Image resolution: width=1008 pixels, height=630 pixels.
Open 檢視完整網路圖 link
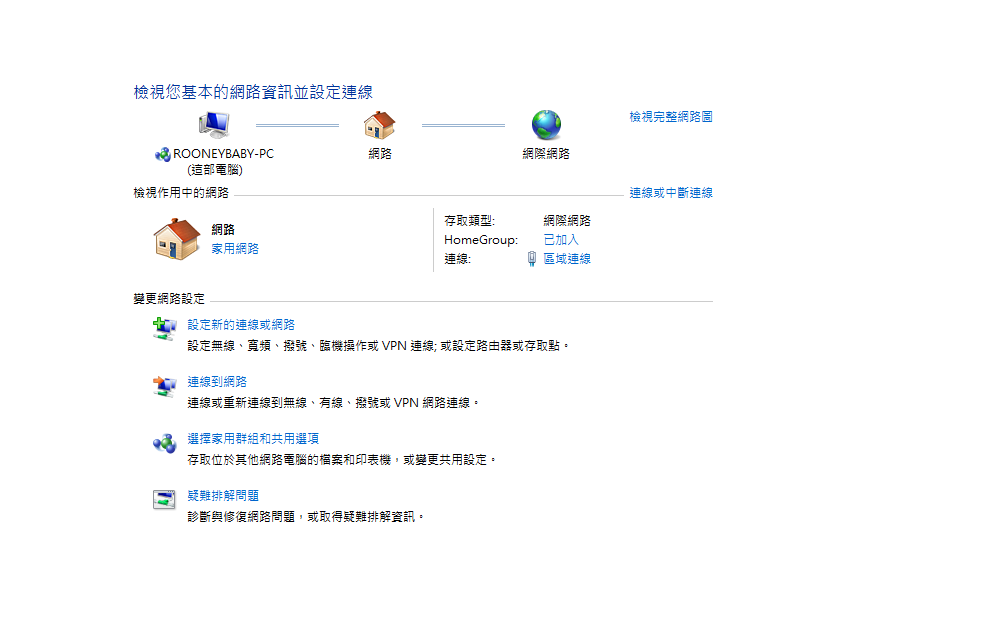[670, 117]
